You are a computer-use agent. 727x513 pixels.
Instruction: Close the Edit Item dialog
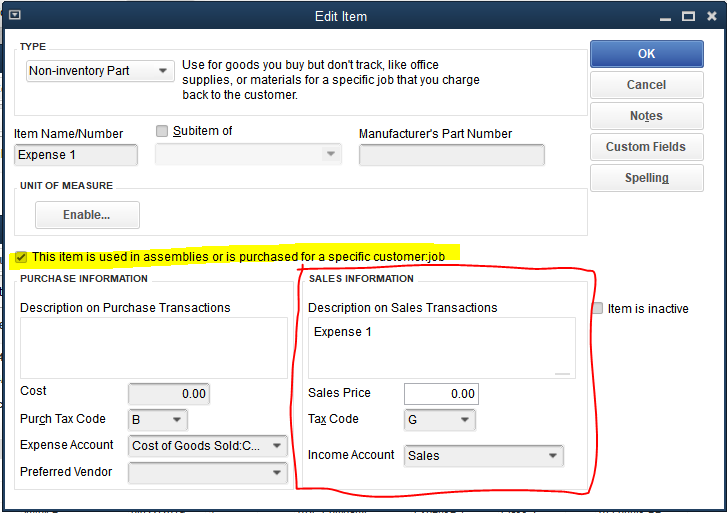pos(711,16)
